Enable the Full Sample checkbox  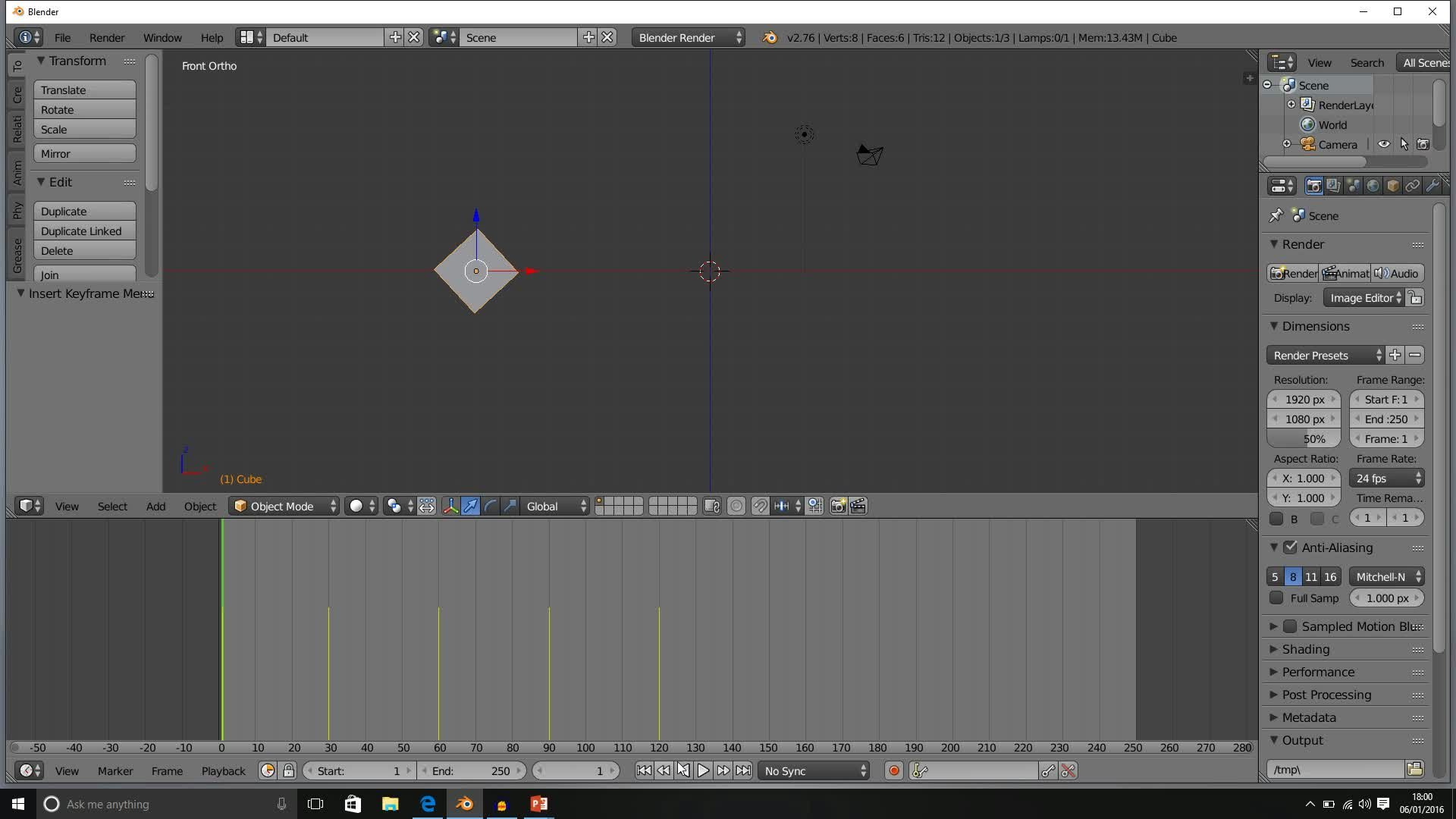1277,598
